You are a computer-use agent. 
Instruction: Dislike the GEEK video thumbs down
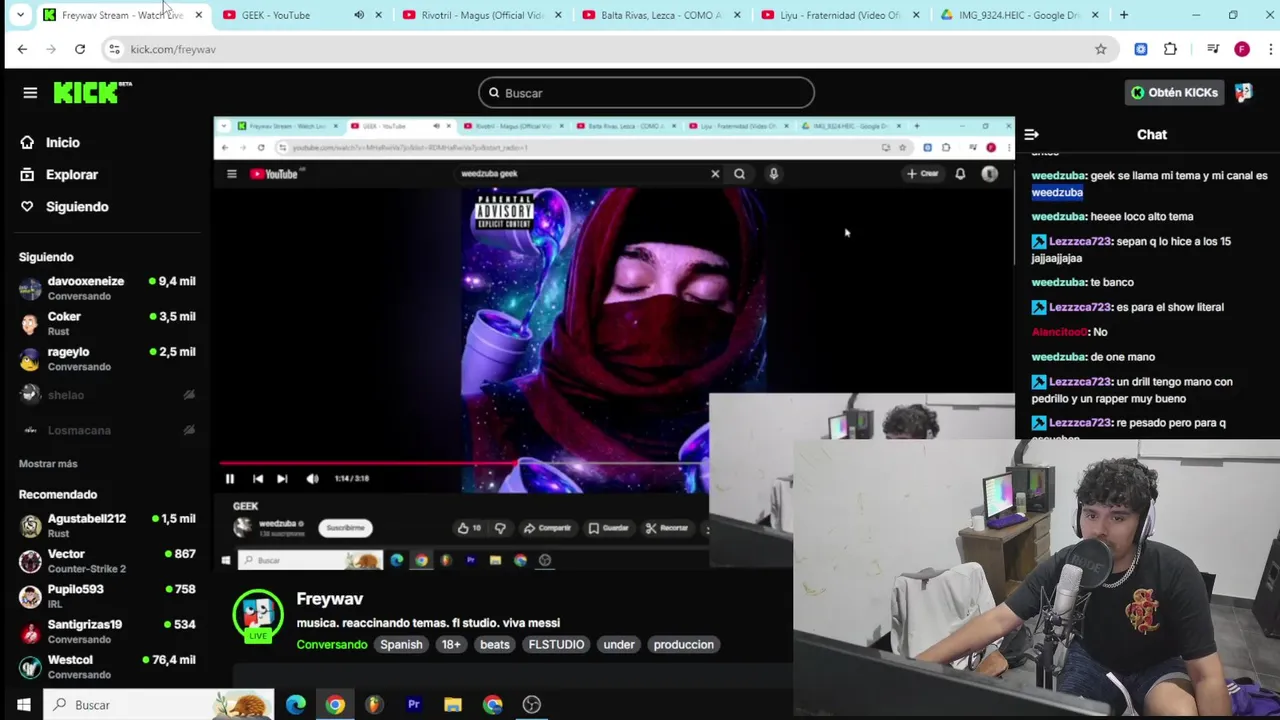pos(500,528)
